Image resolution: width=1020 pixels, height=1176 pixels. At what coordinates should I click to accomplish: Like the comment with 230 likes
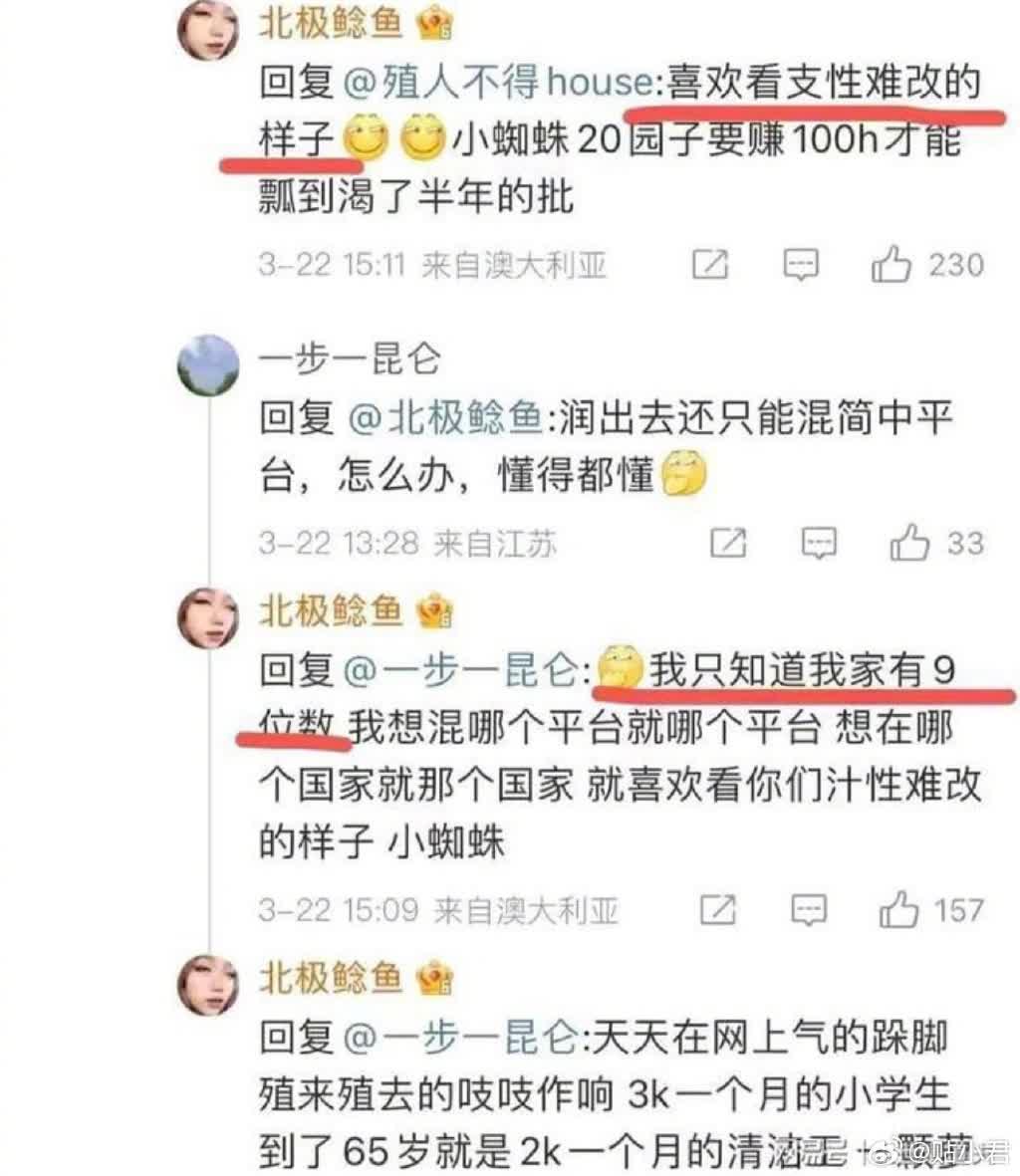(x=891, y=264)
